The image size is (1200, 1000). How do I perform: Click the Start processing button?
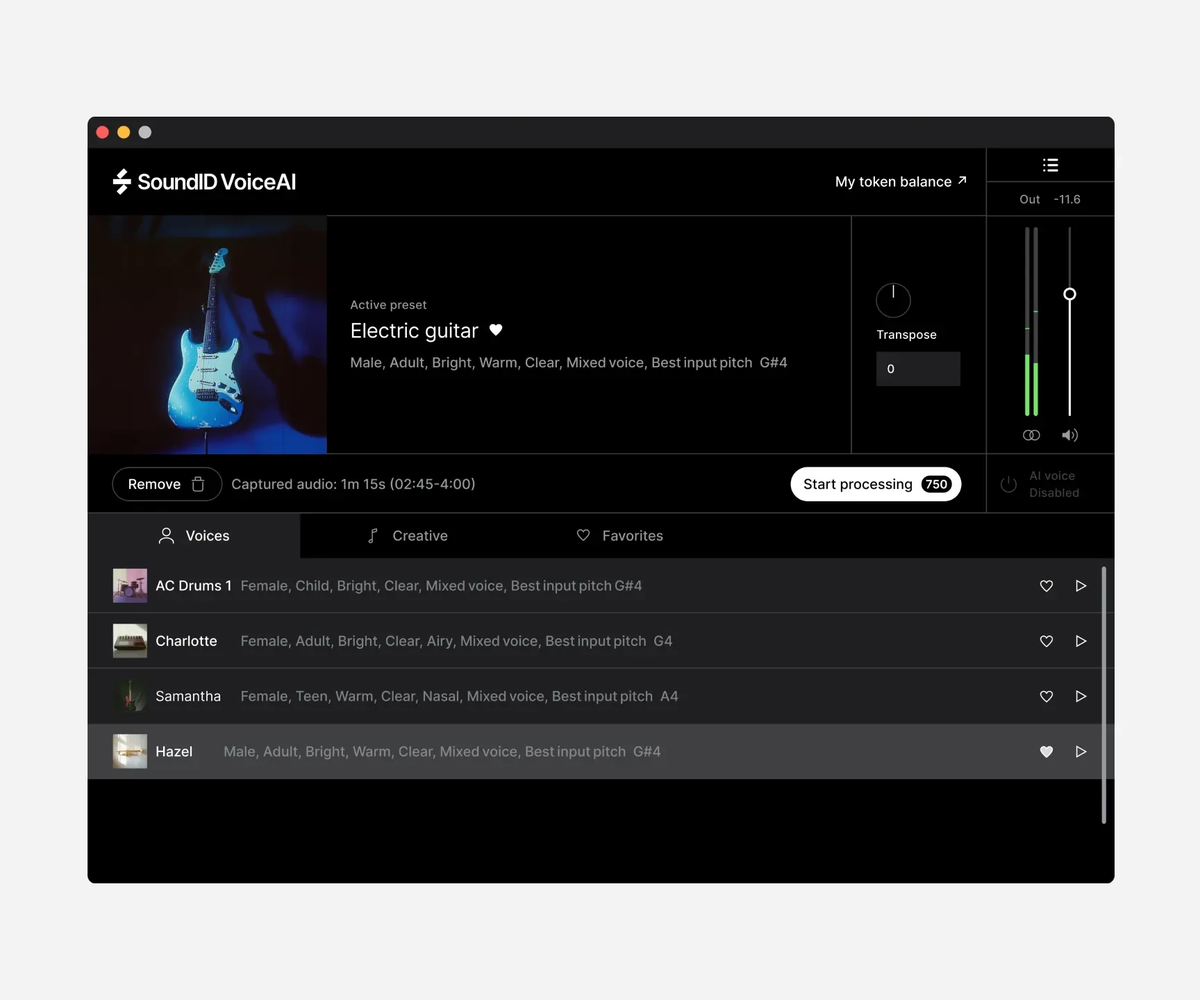tap(875, 484)
